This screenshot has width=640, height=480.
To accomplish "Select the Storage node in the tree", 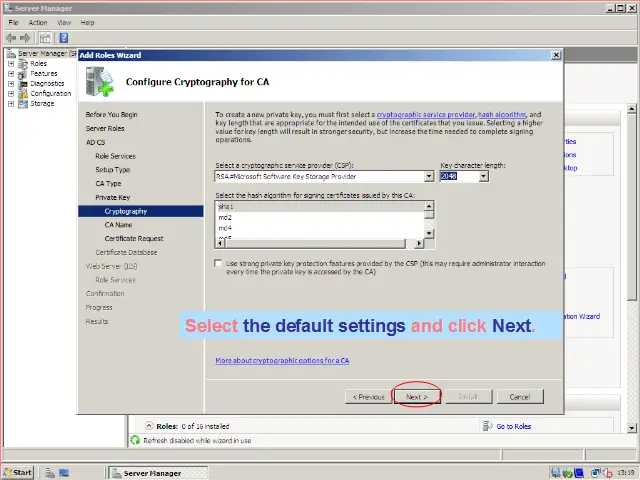I will (x=42, y=104).
